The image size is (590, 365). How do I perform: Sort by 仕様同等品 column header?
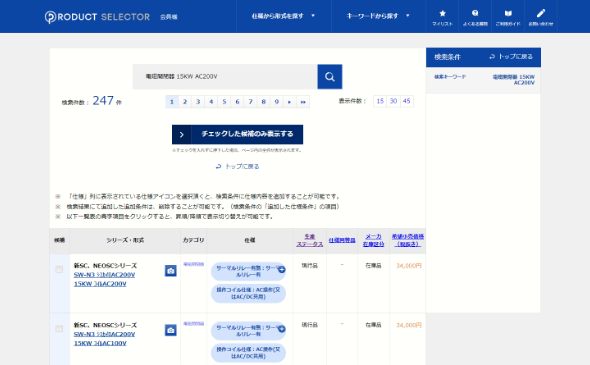click(x=342, y=240)
